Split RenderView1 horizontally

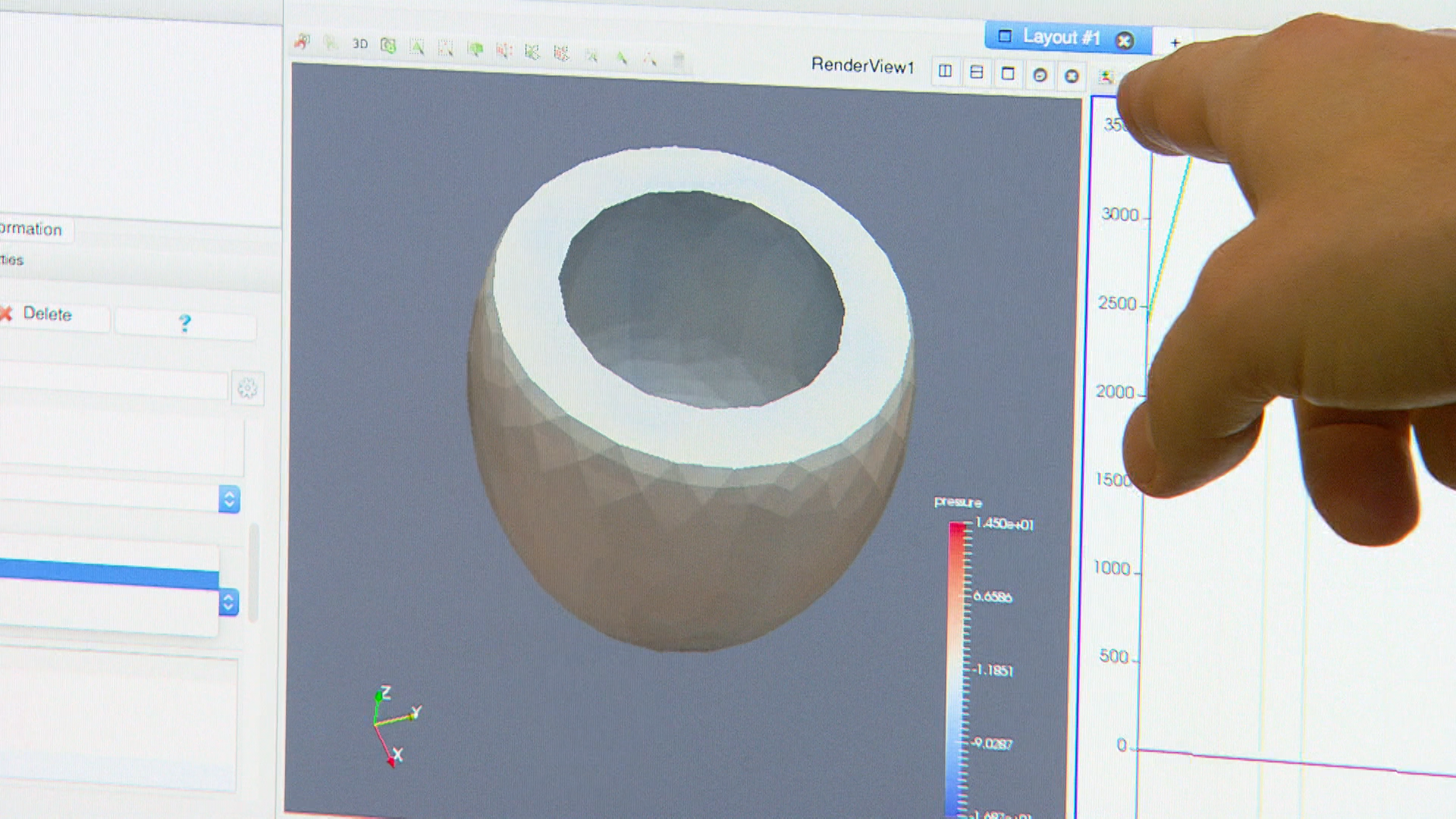pos(945,71)
